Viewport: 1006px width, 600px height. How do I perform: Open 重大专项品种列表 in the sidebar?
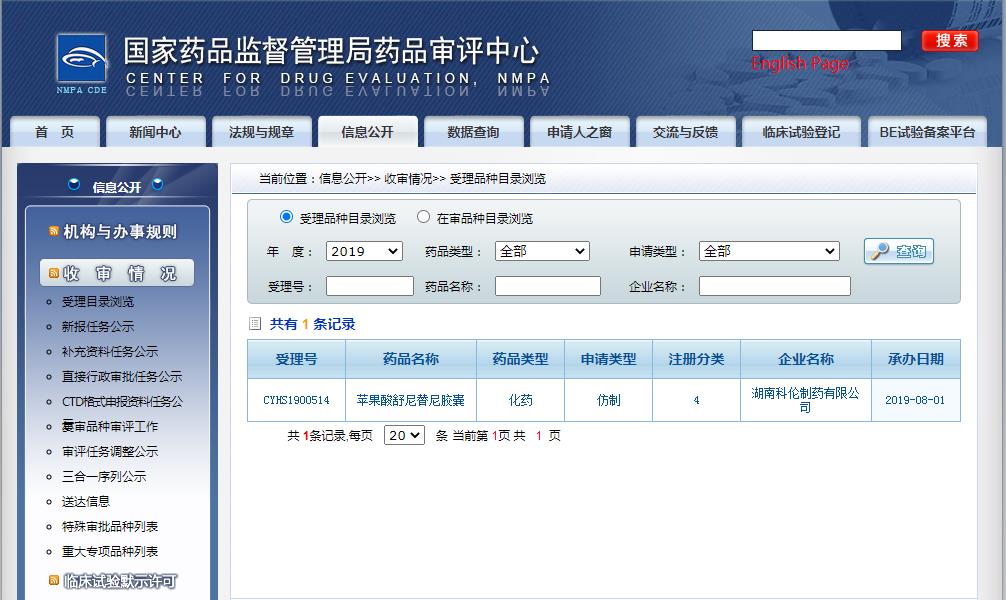click(x=110, y=552)
